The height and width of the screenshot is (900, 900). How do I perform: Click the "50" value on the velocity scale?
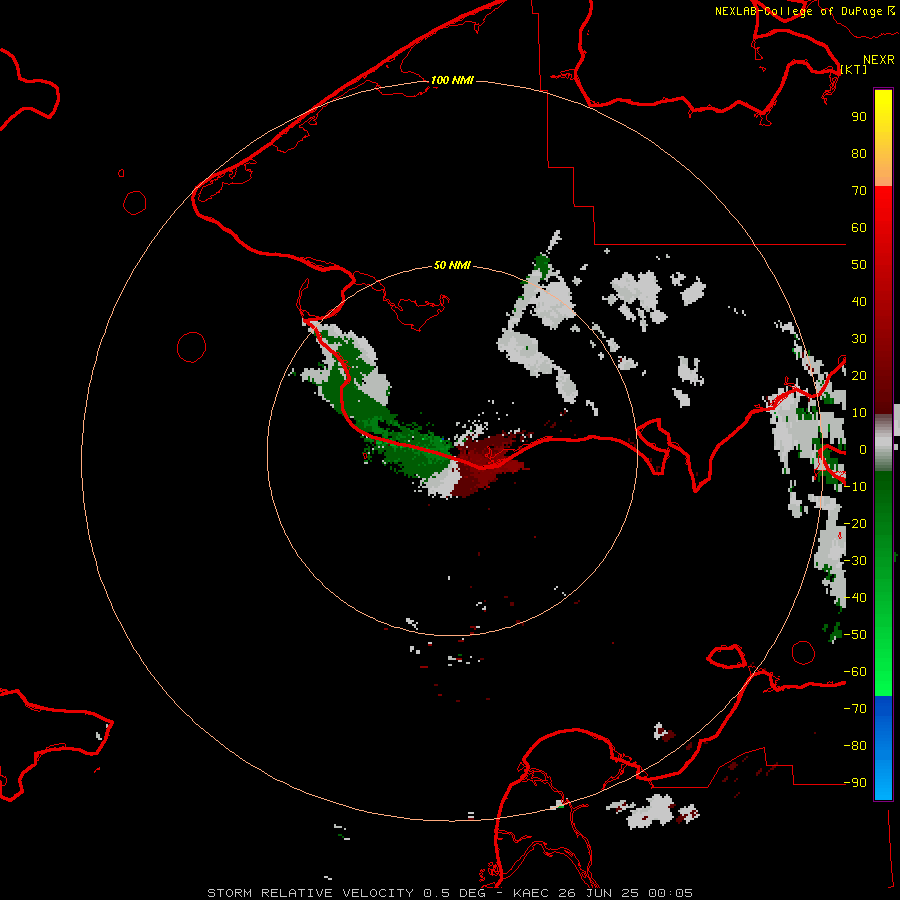(859, 265)
